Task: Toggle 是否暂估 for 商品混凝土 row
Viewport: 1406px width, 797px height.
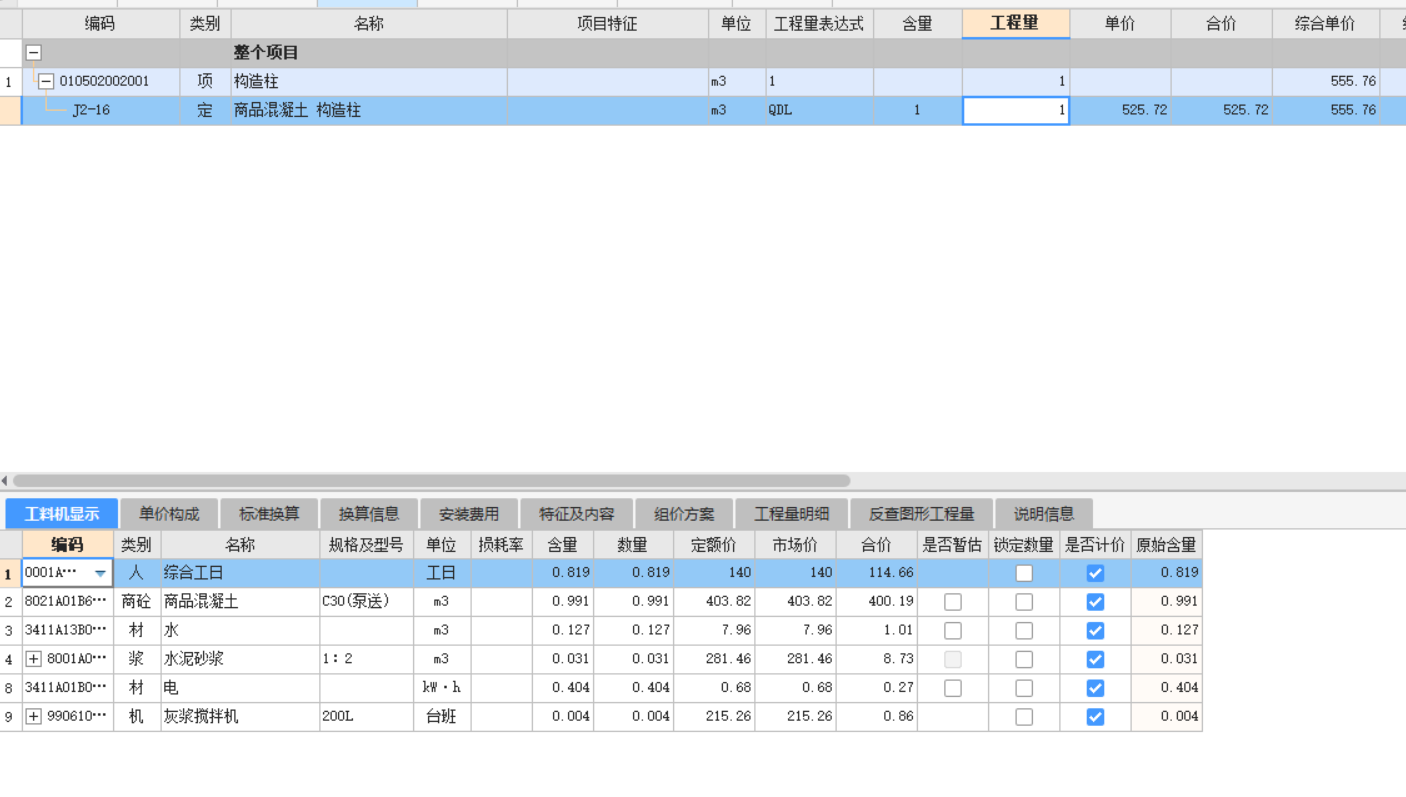Action: [x=953, y=602]
